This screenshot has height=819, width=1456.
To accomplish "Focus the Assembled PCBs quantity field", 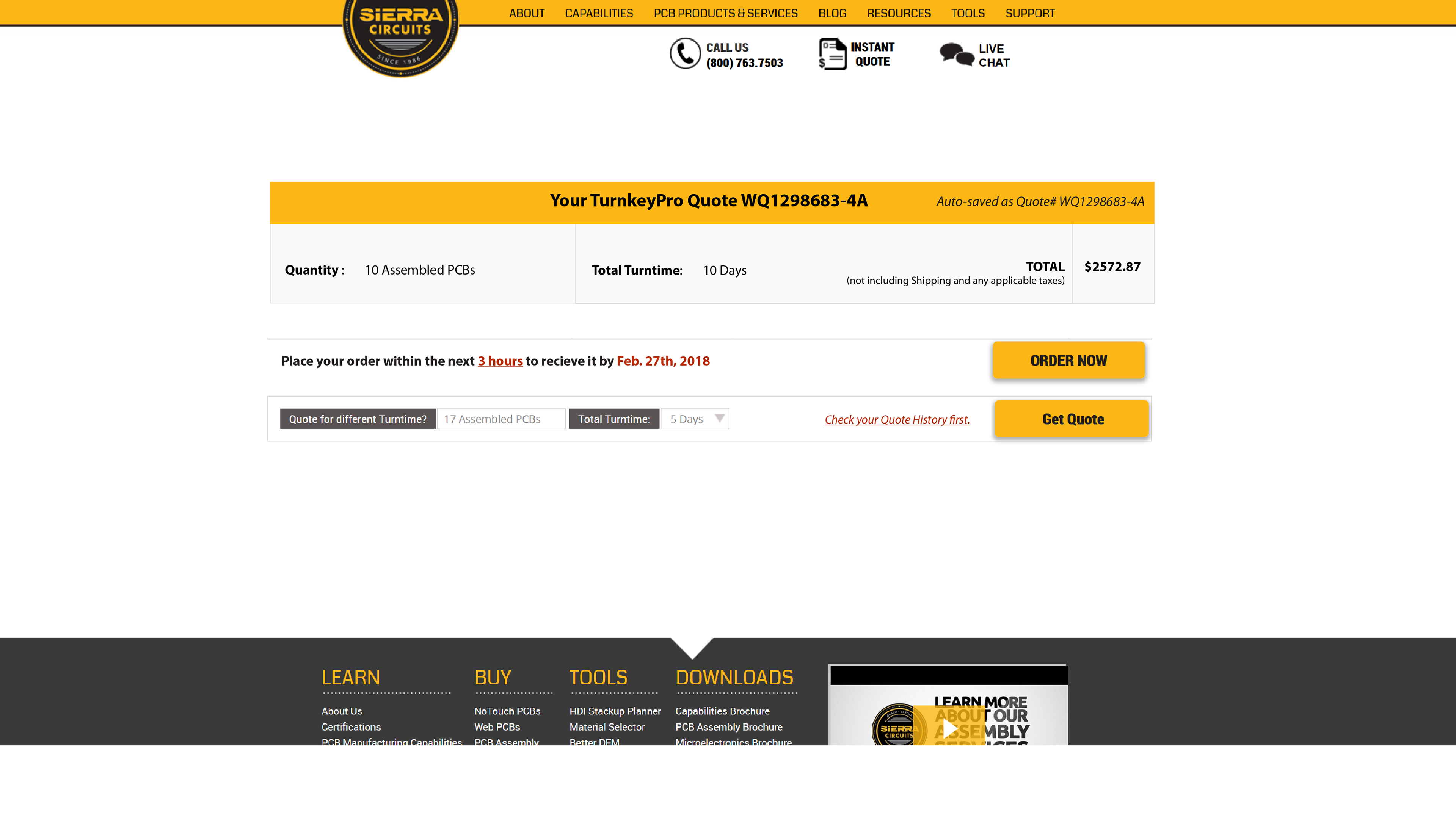I will click(x=501, y=419).
